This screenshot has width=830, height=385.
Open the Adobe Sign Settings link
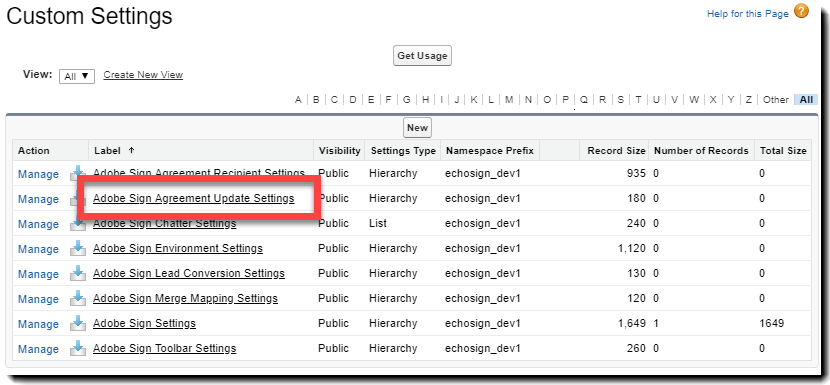point(144,323)
